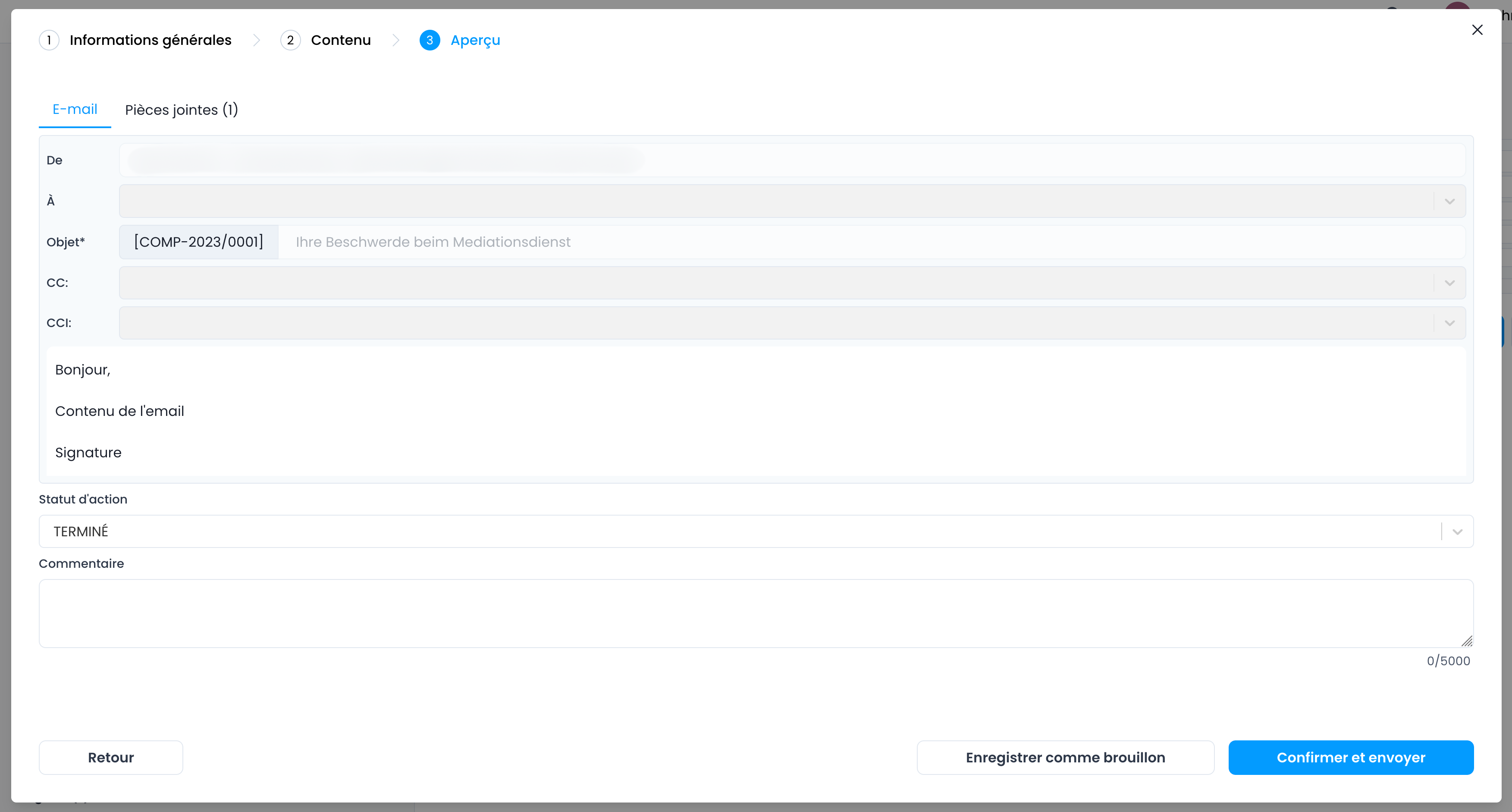The height and width of the screenshot is (812, 1512).
Task: Click the comment box resize handle
Action: point(1467,641)
